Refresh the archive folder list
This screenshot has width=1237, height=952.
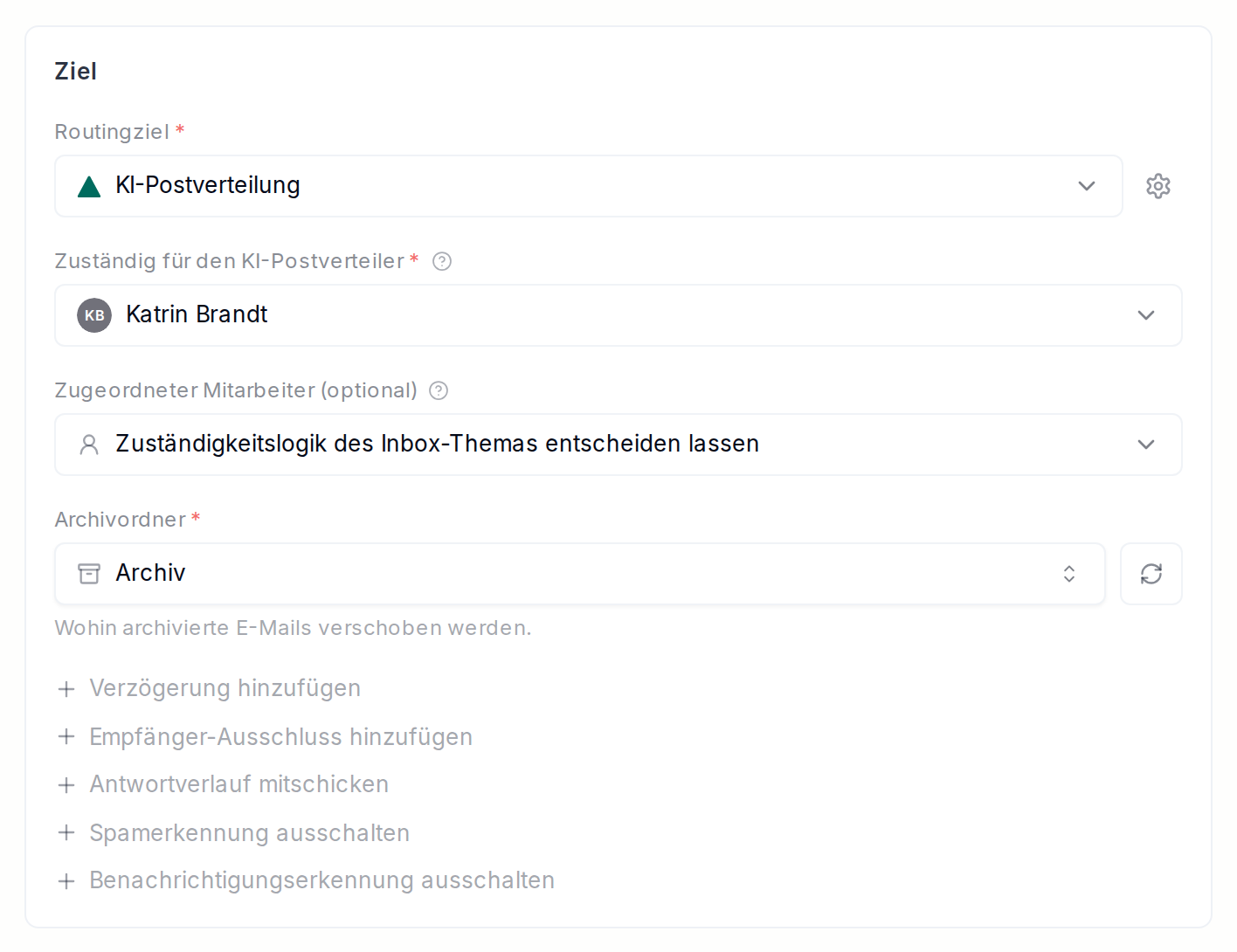pyautogui.click(x=1151, y=574)
